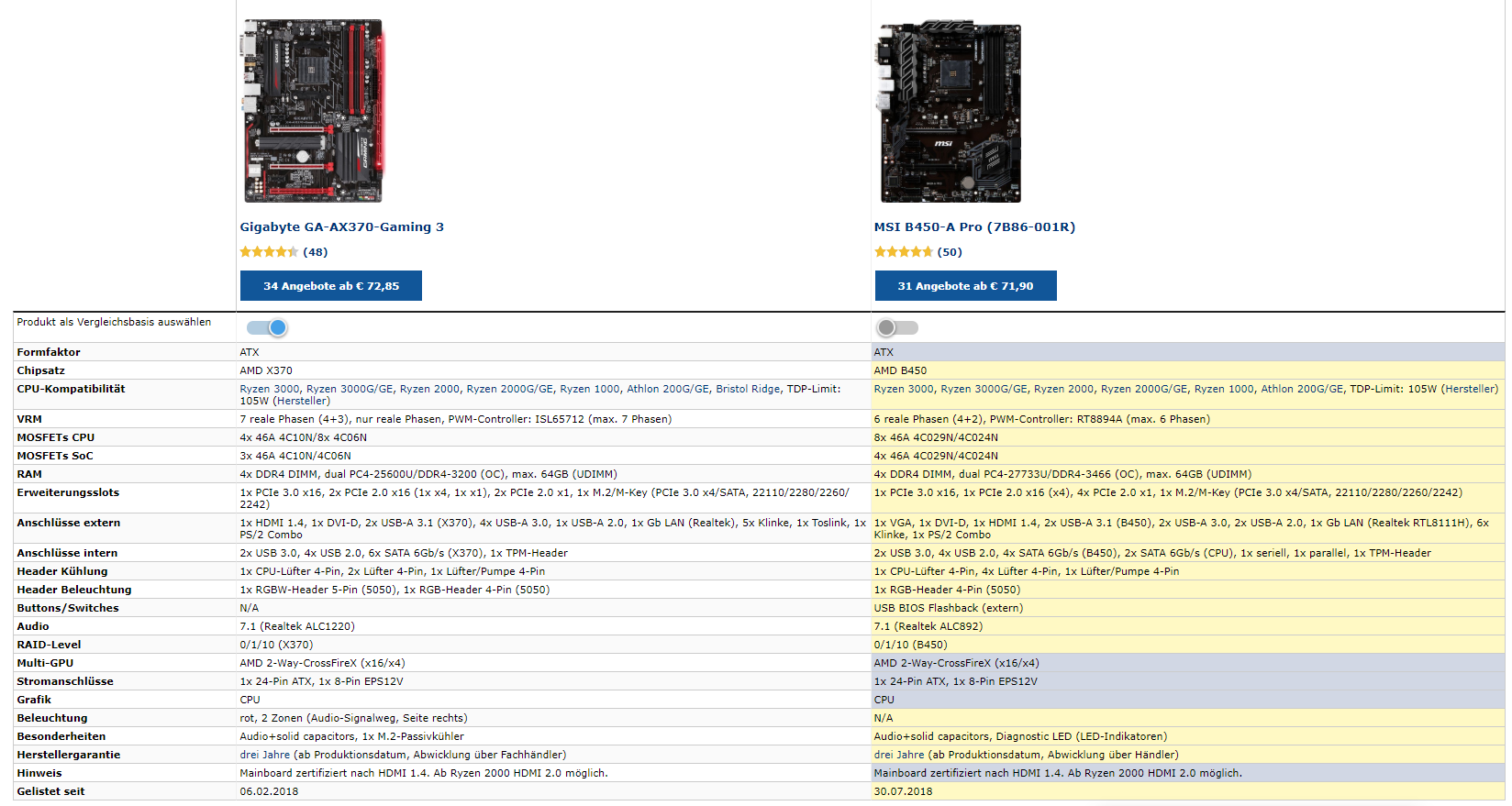
Task: Click the 30.07.2018 listing date
Action: pos(904,791)
